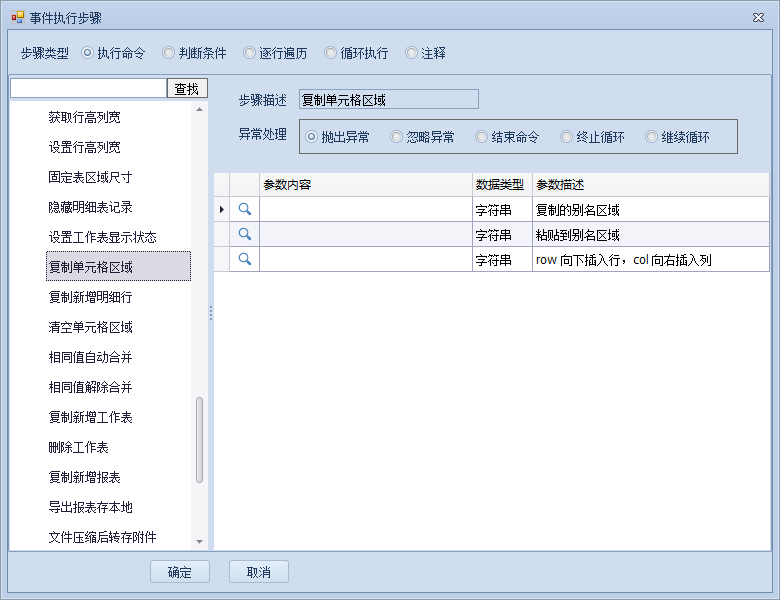
Task: Select 复制新增工作表 from the command list
Action: pos(91,417)
